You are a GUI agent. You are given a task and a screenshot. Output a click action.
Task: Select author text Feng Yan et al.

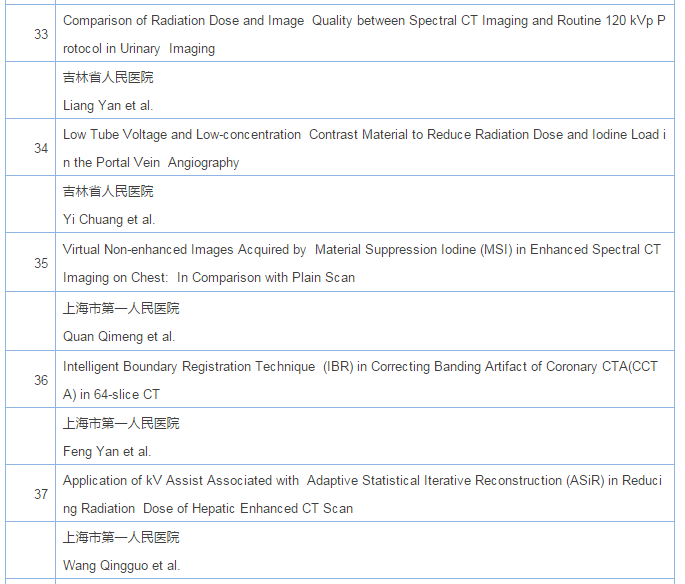[107, 451]
